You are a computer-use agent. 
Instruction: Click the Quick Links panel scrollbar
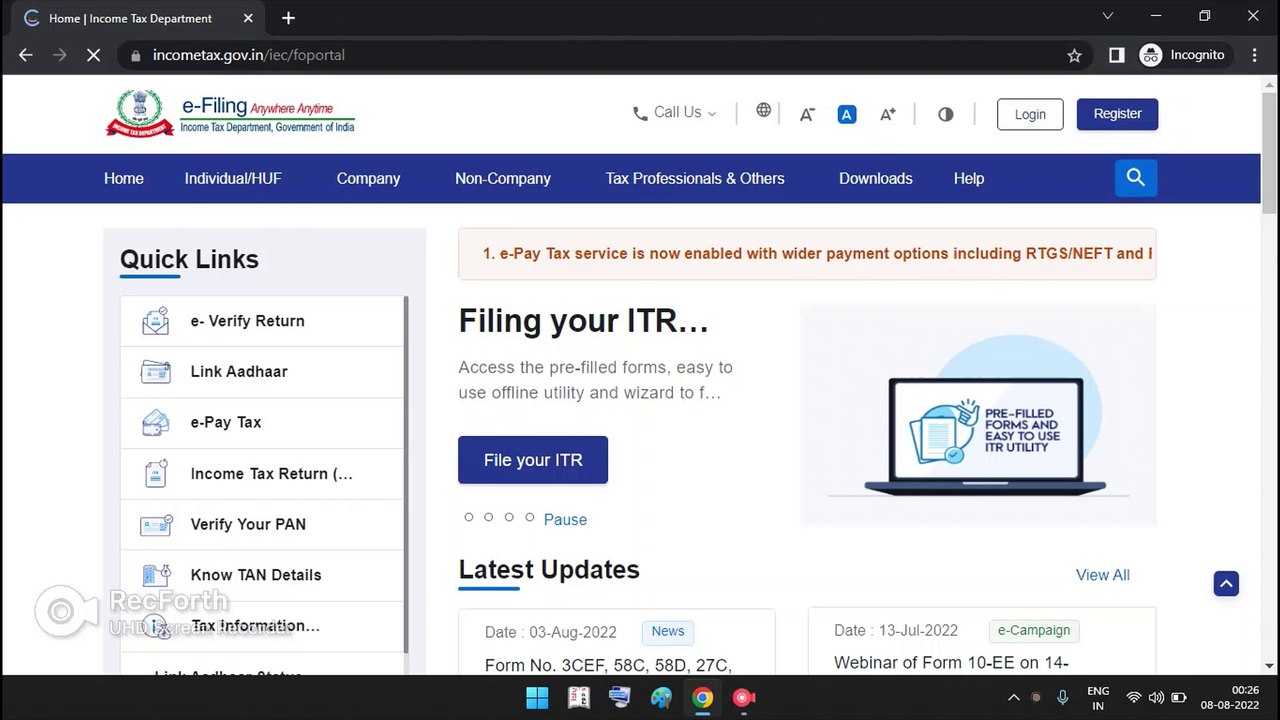(x=406, y=475)
